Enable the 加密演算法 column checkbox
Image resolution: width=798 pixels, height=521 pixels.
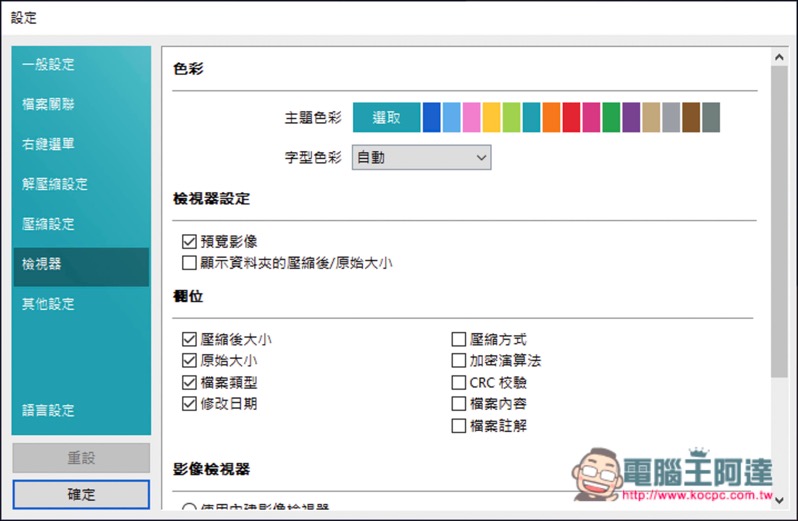click(459, 361)
